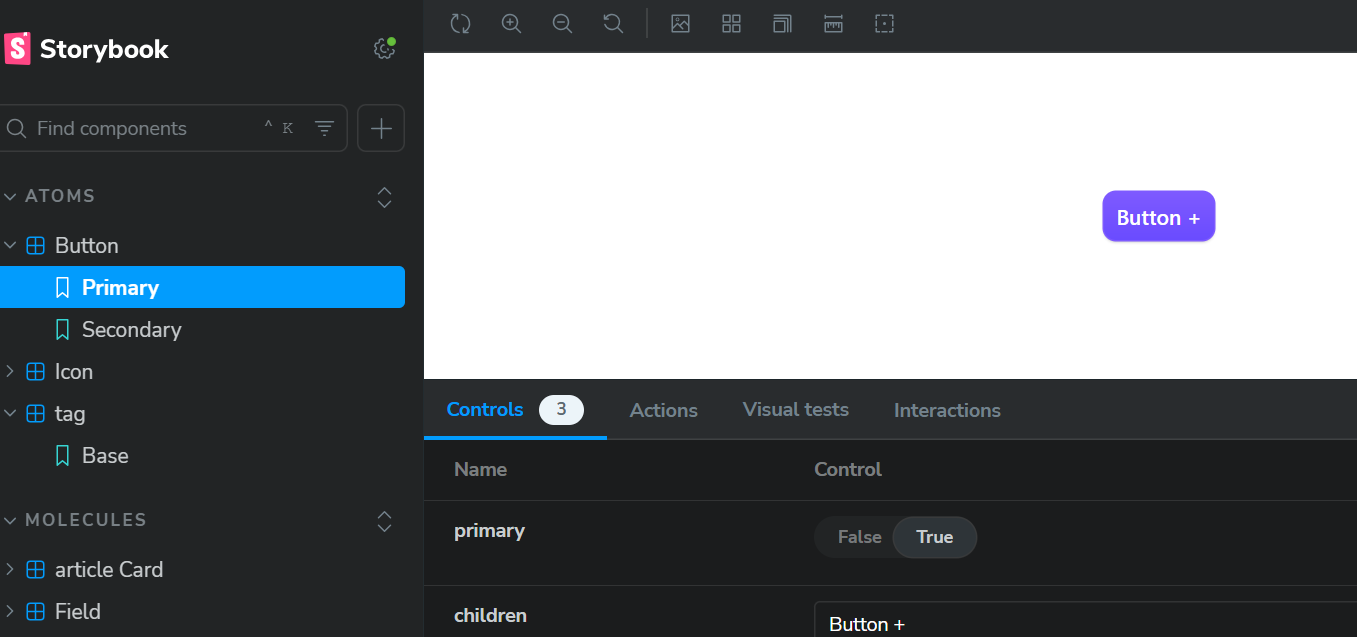Toggle the outline dashed-box tool

click(884, 23)
